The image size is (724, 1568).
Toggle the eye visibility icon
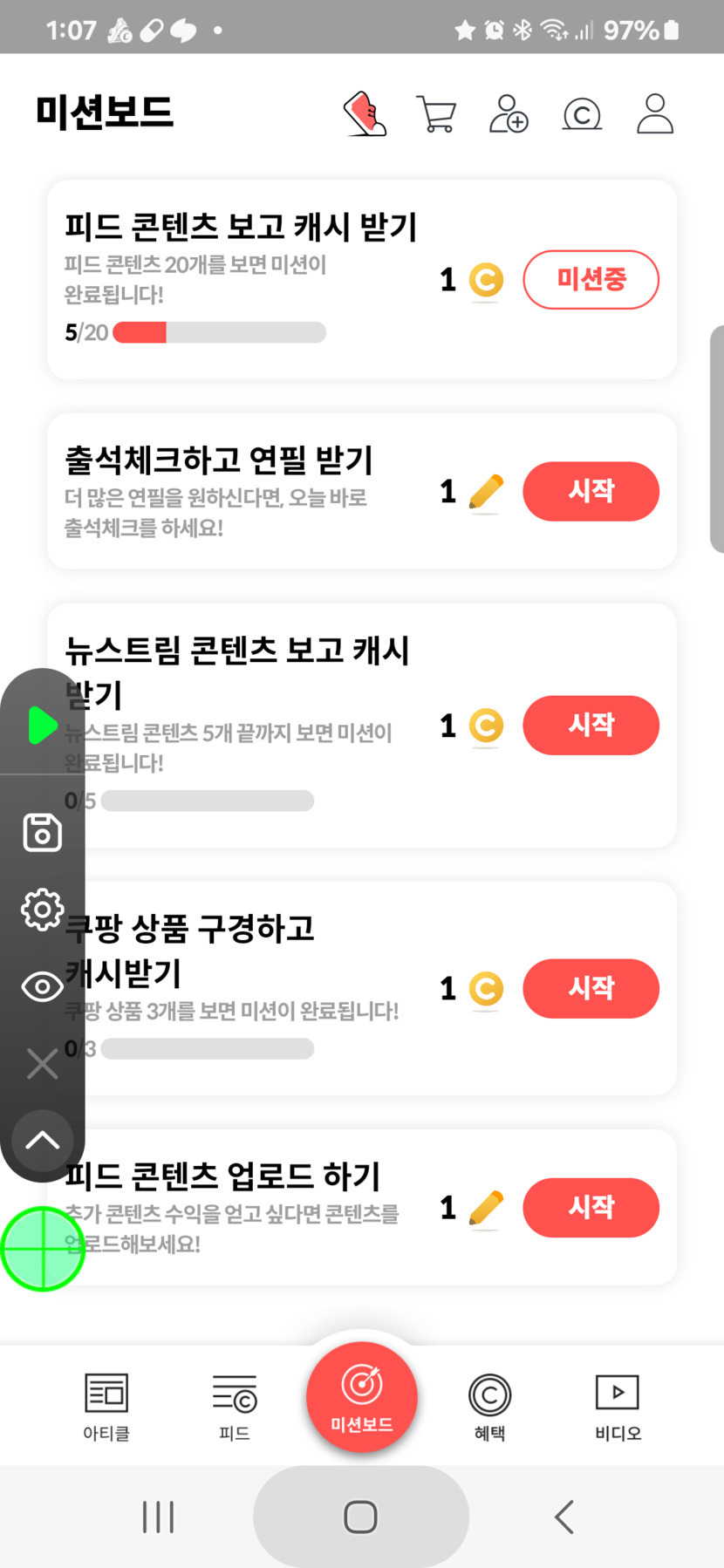click(42, 987)
